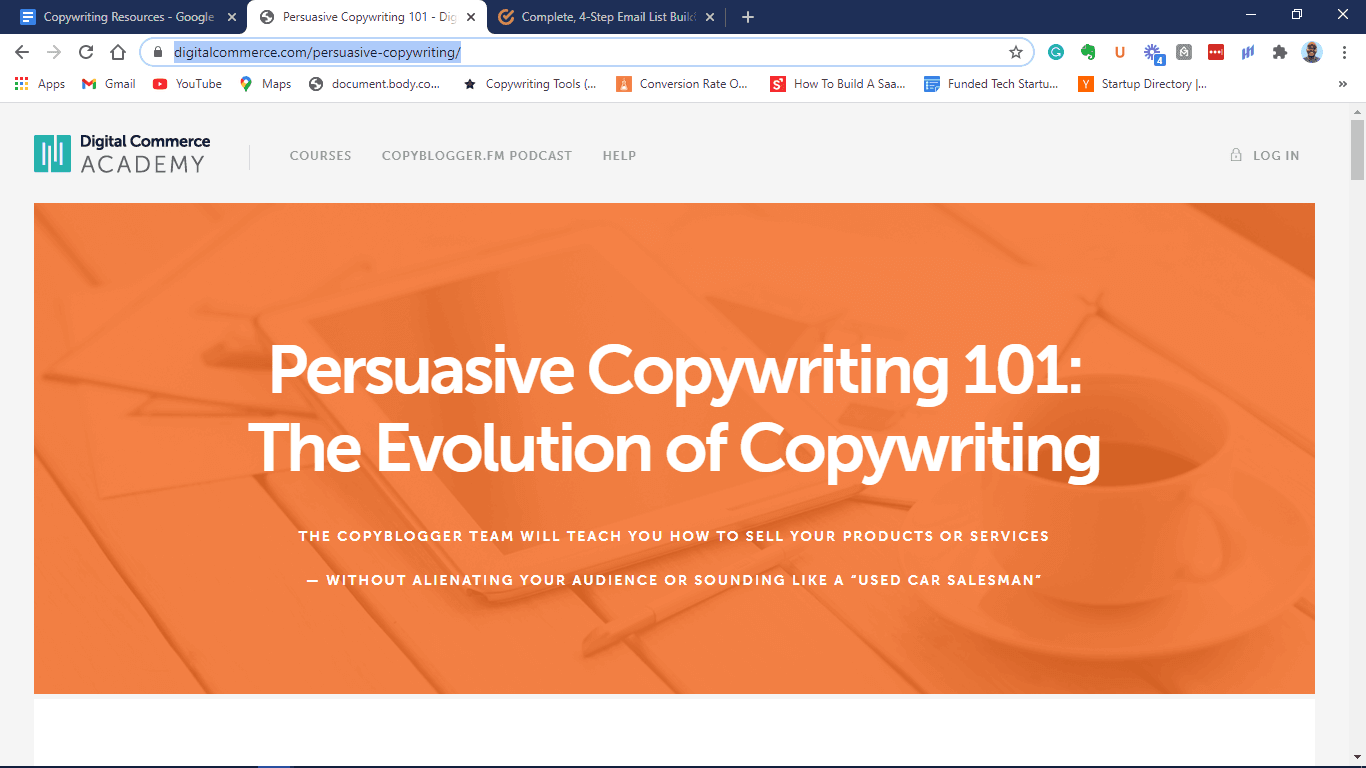1366x768 pixels.
Task: Bookmark this page with the star icon
Action: click(x=1016, y=52)
